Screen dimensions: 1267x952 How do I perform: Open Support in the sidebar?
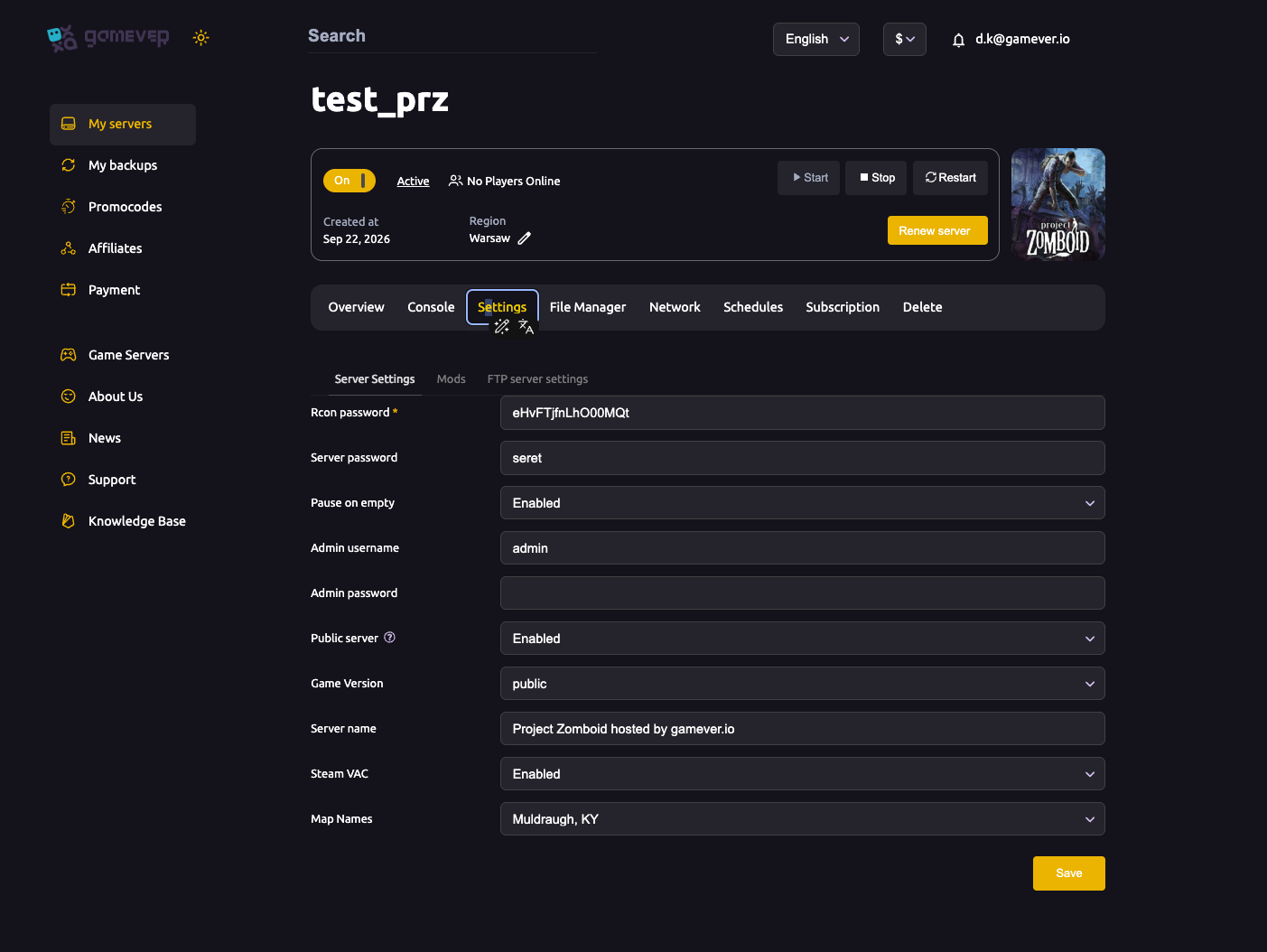click(123, 480)
